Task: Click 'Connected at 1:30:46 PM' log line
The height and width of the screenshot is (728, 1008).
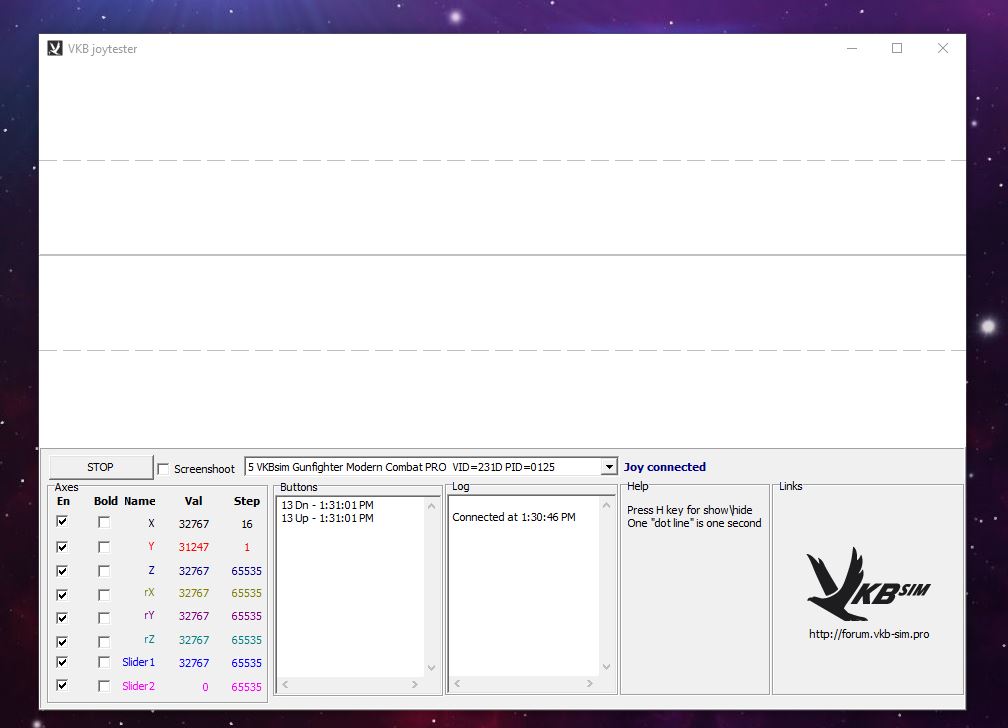Action: (x=514, y=517)
